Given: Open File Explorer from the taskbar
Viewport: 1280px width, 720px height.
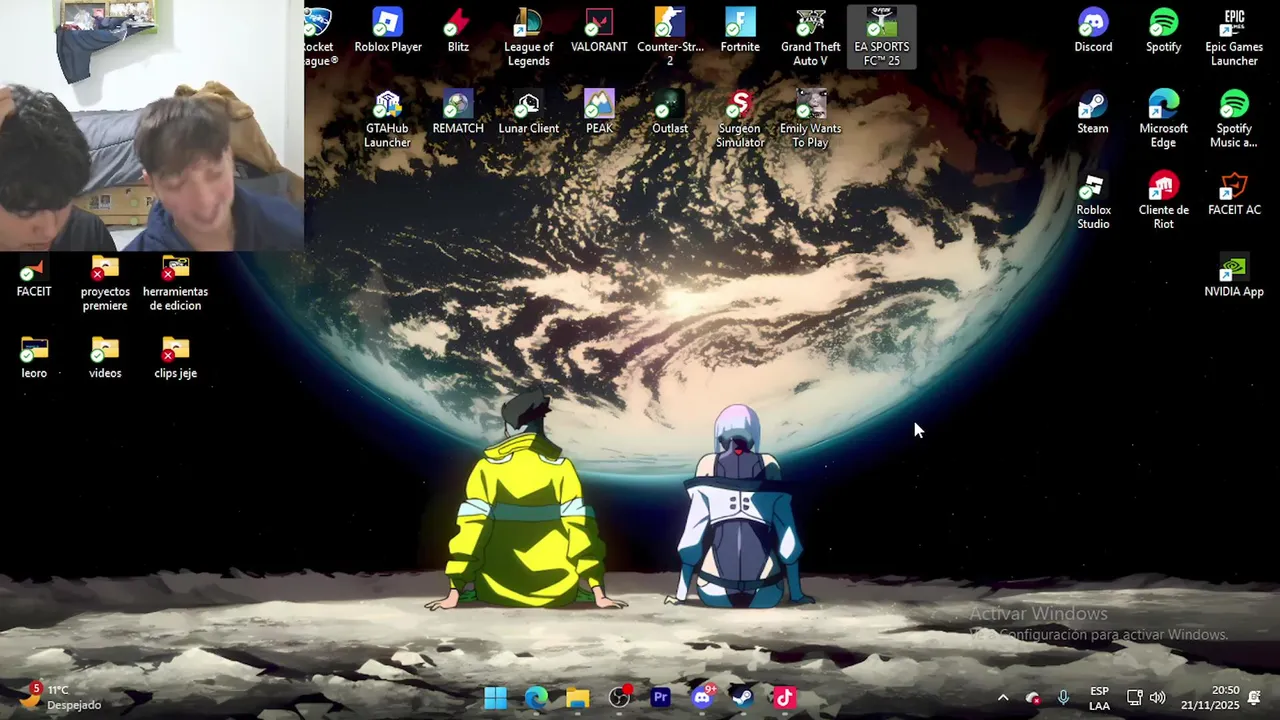Looking at the screenshot, I should (578, 697).
